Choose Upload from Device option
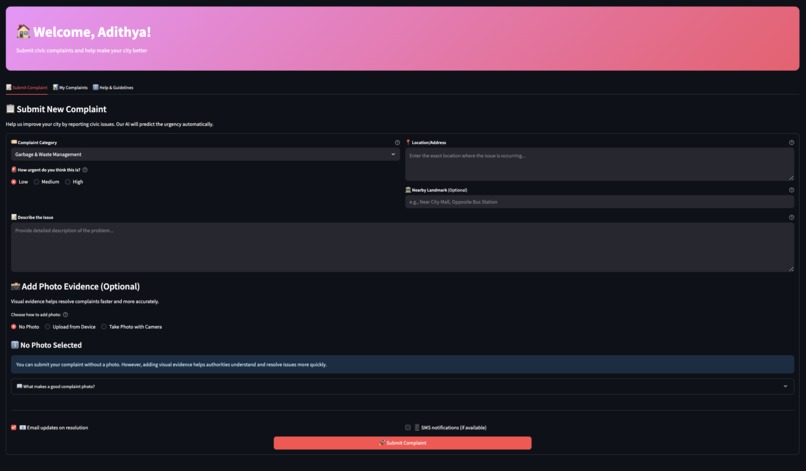The width and height of the screenshot is (806, 471). point(70,327)
